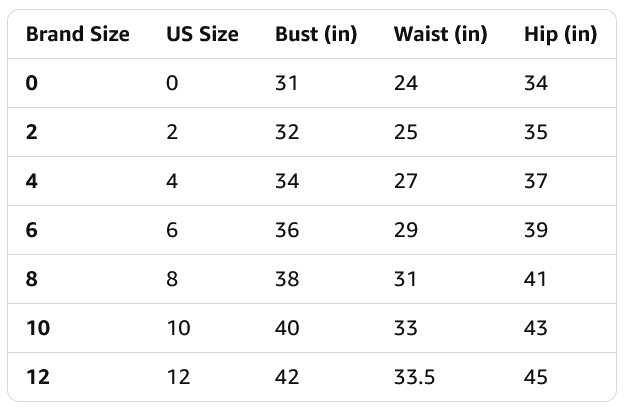The width and height of the screenshot is (634, 414).
Task: Click waist measurement 24
Action: tap(406, 83)
